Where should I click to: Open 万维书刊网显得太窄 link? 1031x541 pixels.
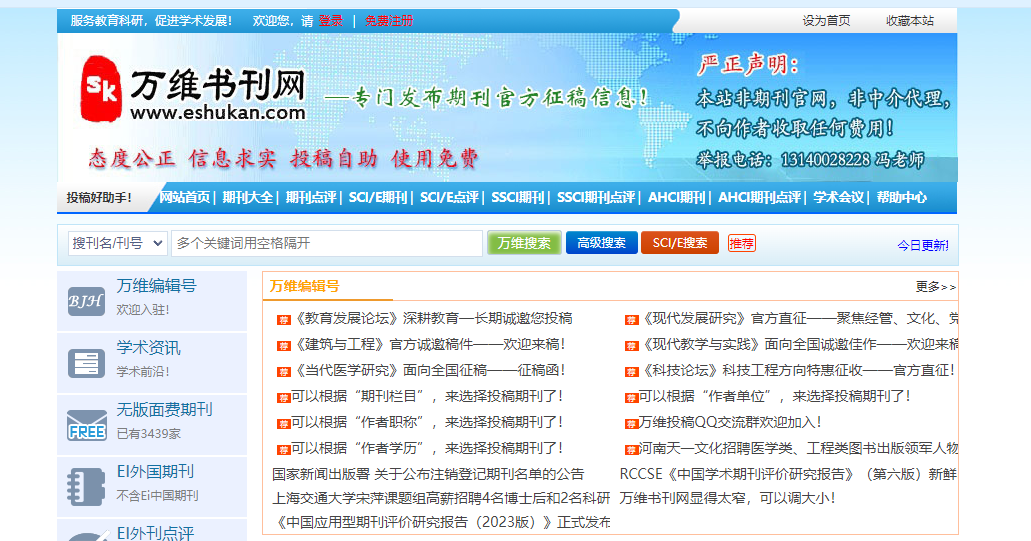point(727,498)
